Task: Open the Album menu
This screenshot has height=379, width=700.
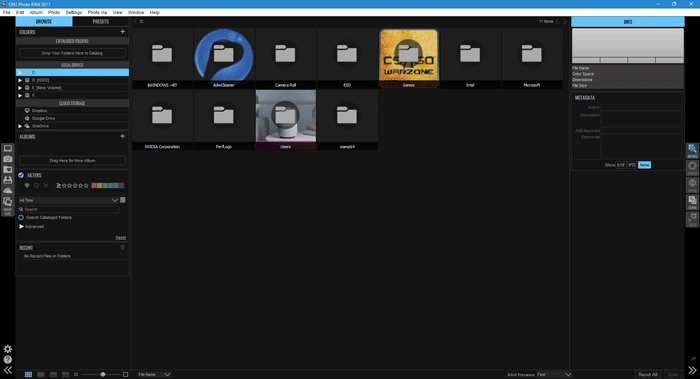Action: [x=36, y=12]
